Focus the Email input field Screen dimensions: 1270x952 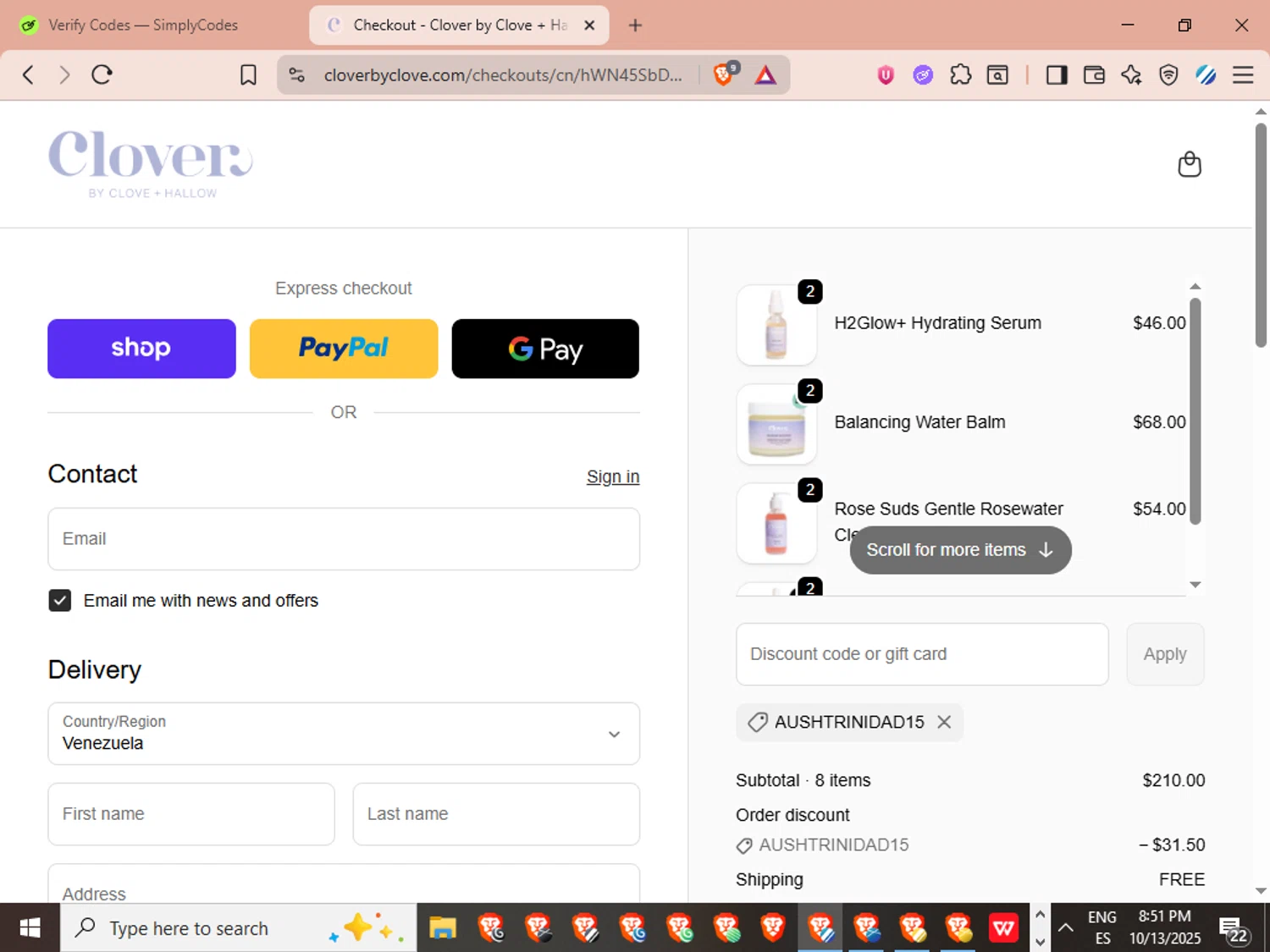[x=344, y=539]
